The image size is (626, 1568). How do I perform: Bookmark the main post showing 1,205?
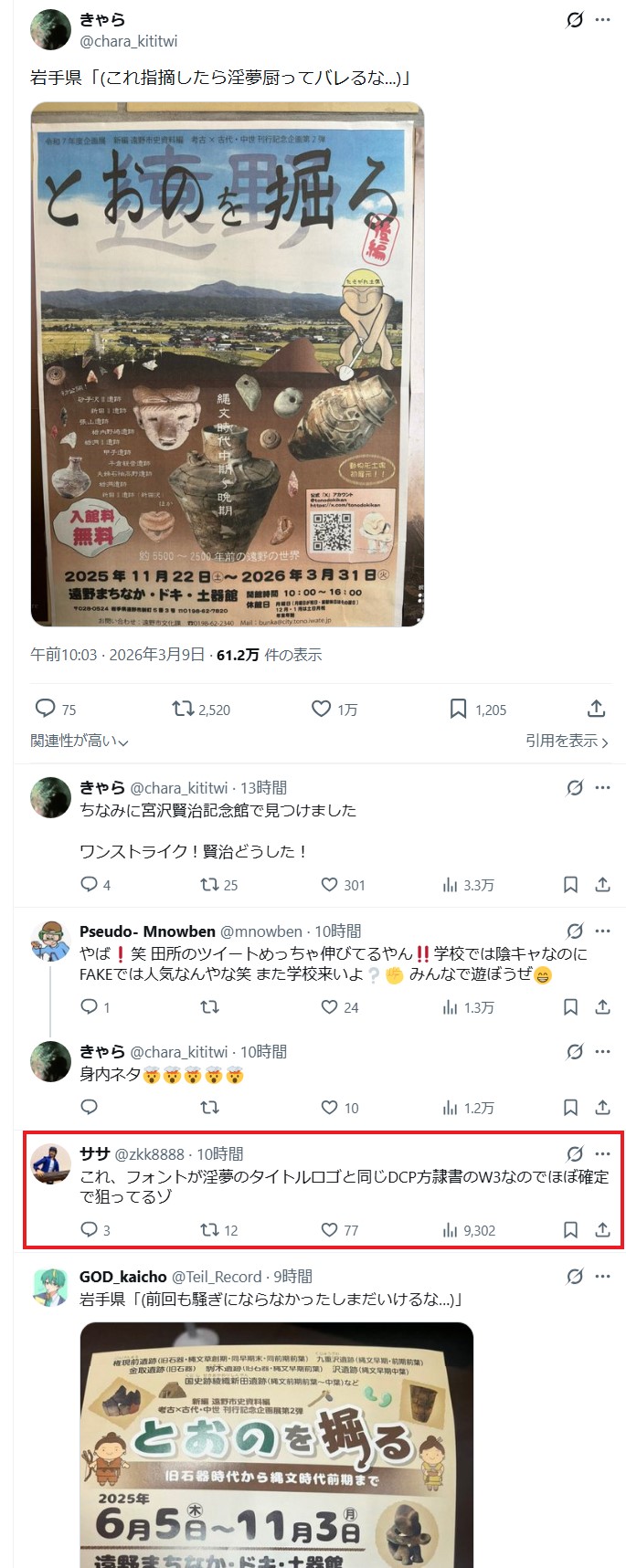[477, 709]
